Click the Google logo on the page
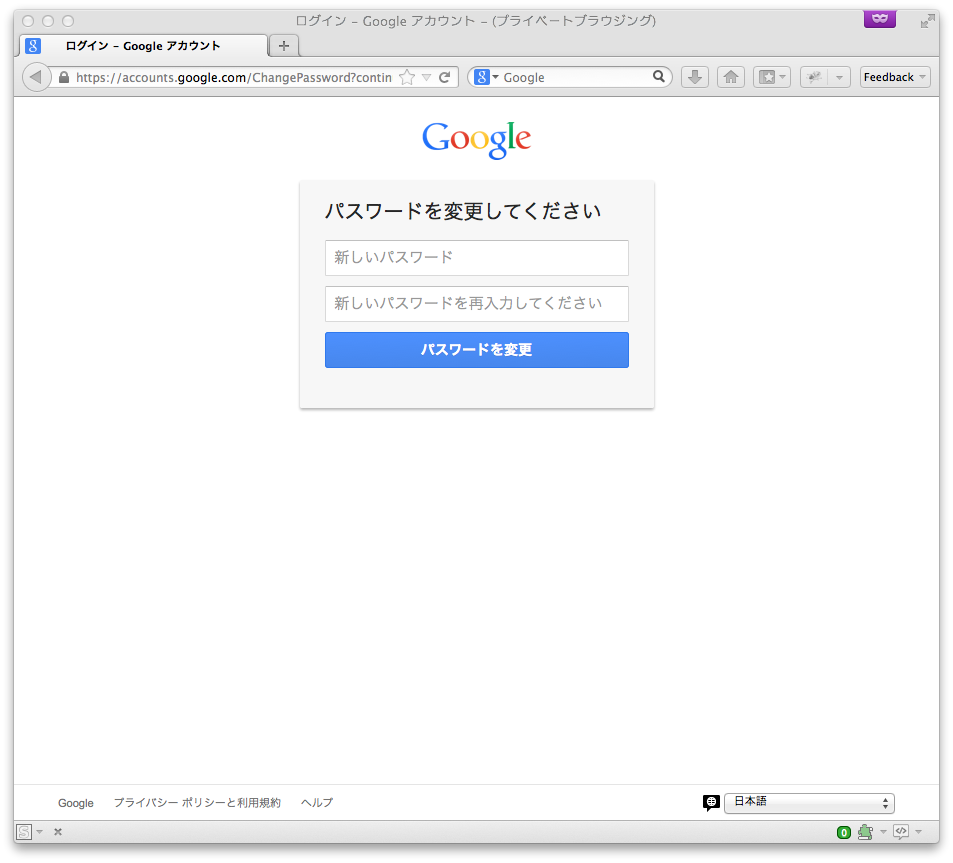Image resolution: width=953 pixels, height=863 pixels. click(476, 140)
